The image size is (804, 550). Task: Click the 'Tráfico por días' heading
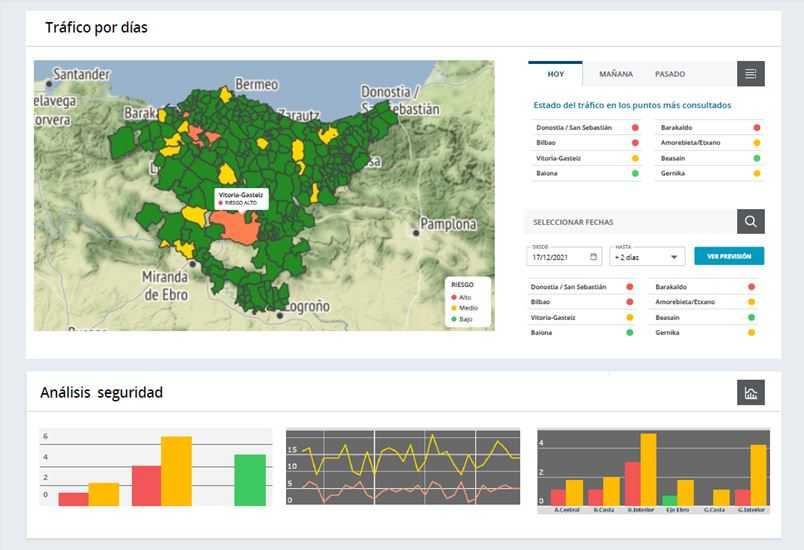pyautogui.click(x=96, y=28)
